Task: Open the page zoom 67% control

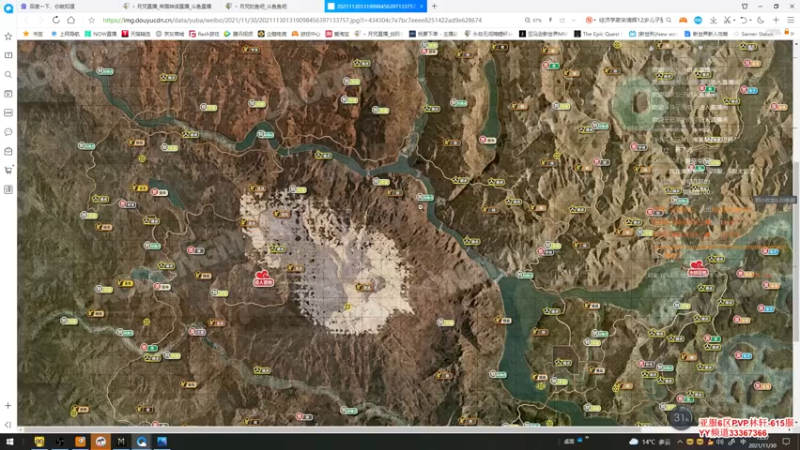Action: (533, 20)
